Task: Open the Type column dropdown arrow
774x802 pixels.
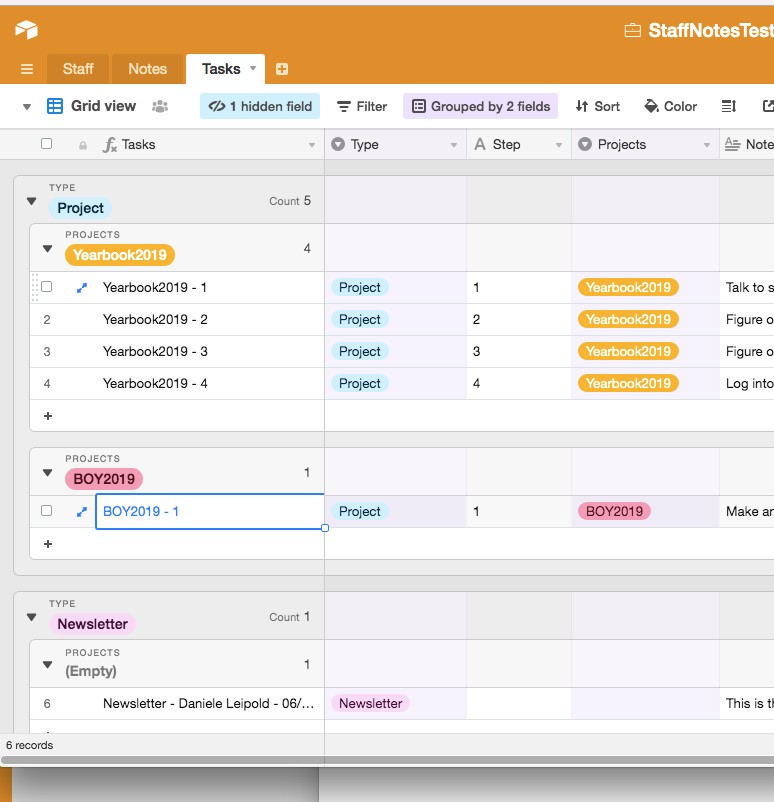Action: (x=453, y=145)
